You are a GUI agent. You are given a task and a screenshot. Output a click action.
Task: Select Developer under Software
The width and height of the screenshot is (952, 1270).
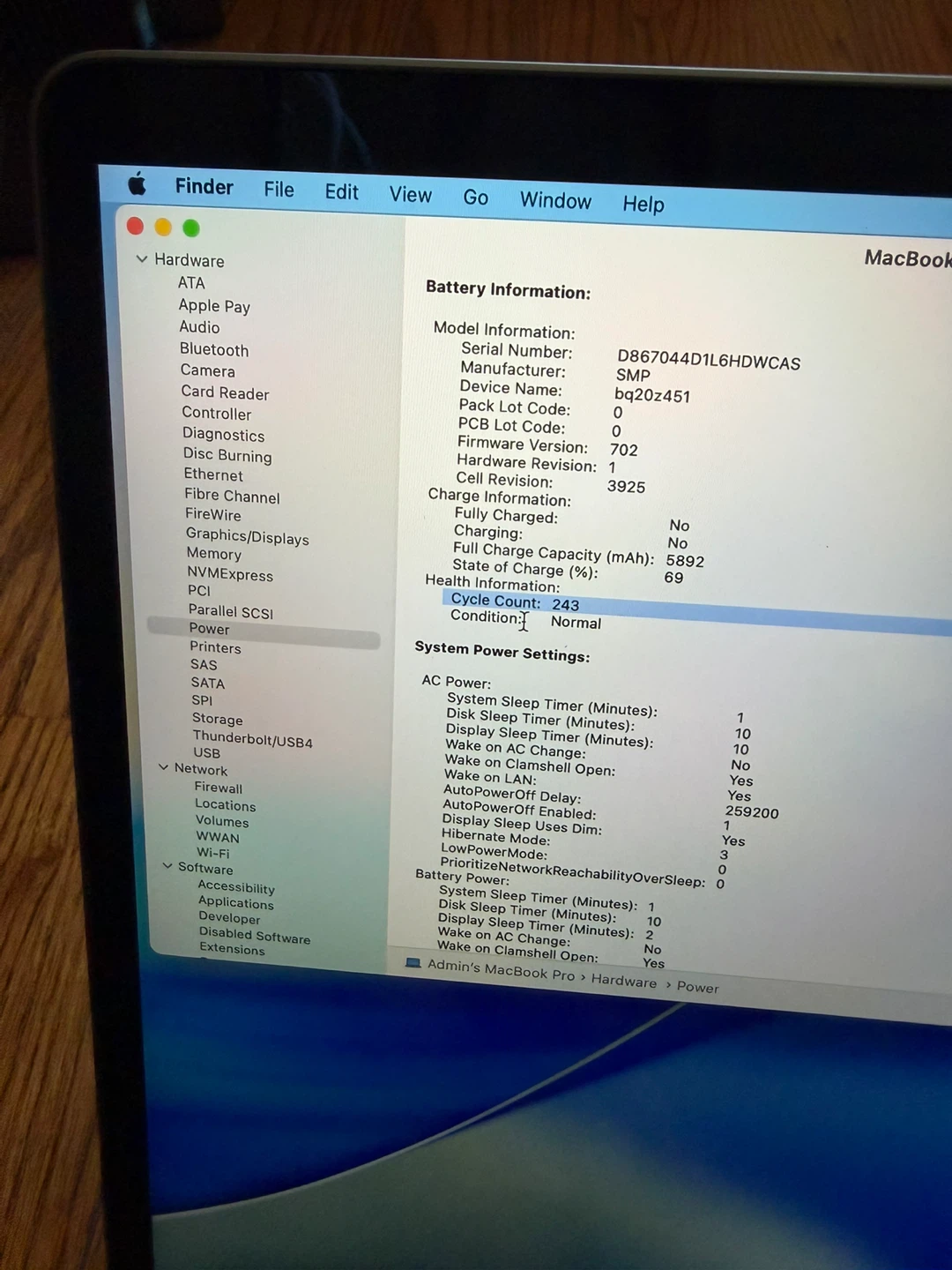point(229,918)
